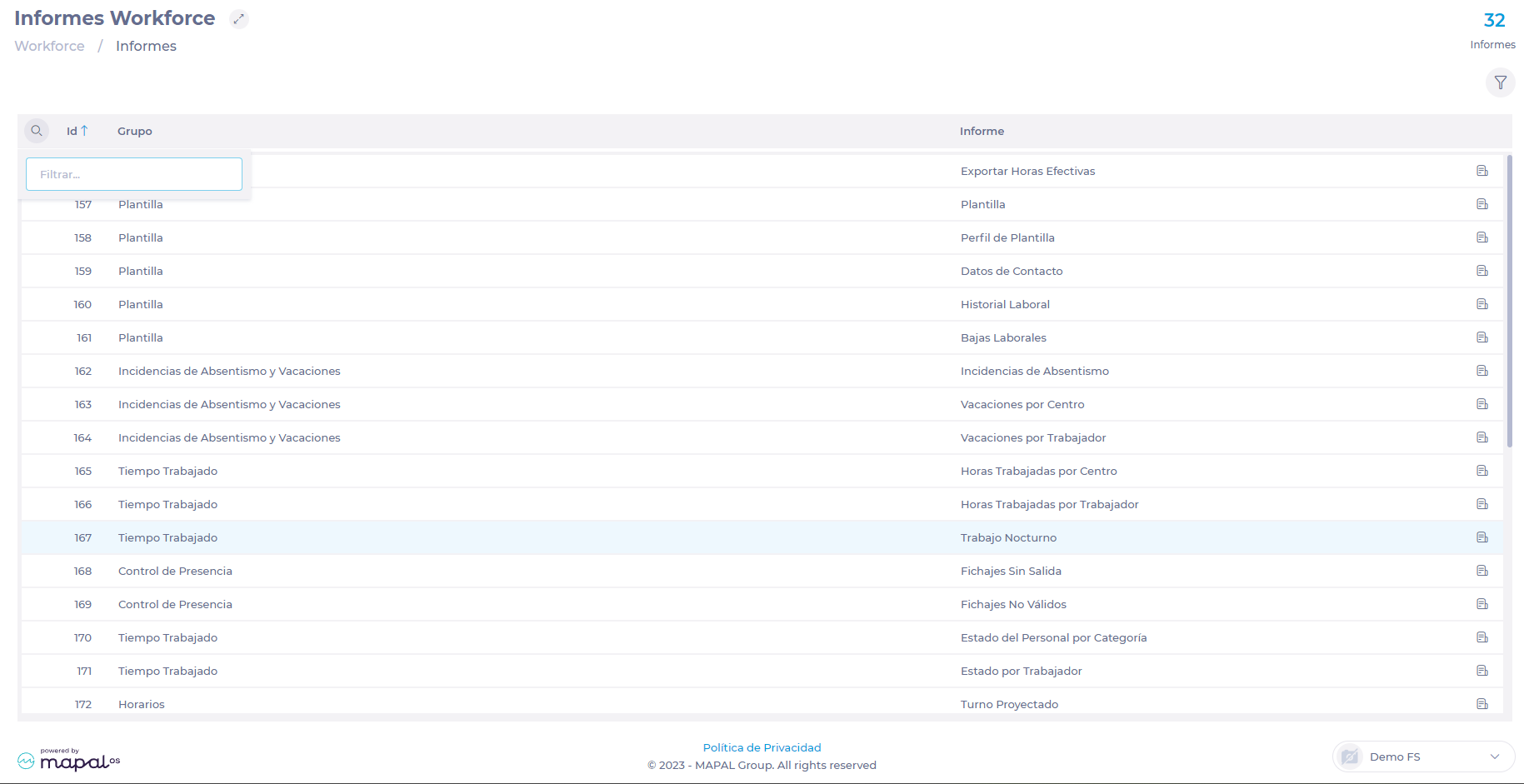
Task: Click Incidencias de Absentismo y Vacaciones in row 163
Action: pos(229,404)
